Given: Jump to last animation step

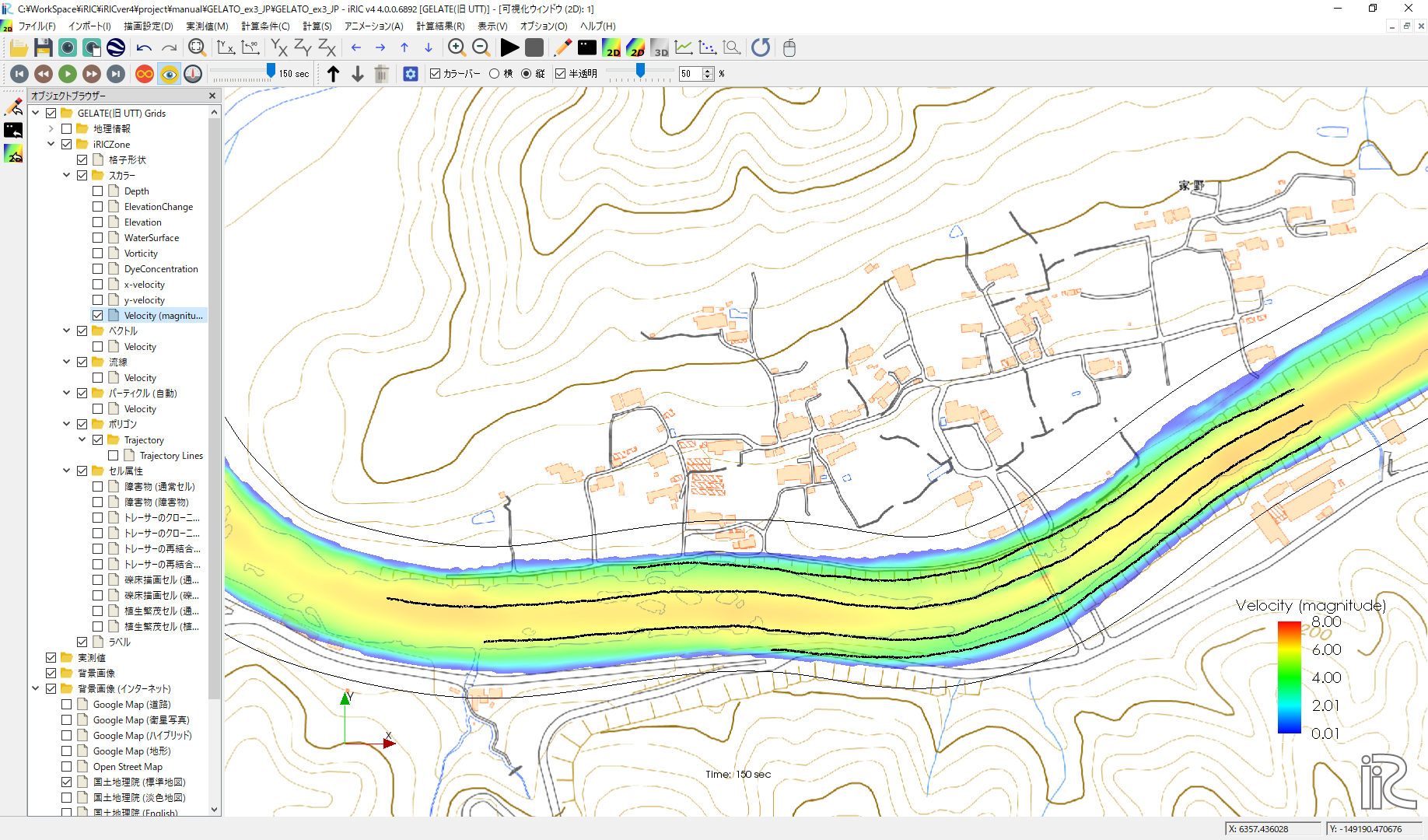Looking at the screenshot, I should tap(116, 74).
